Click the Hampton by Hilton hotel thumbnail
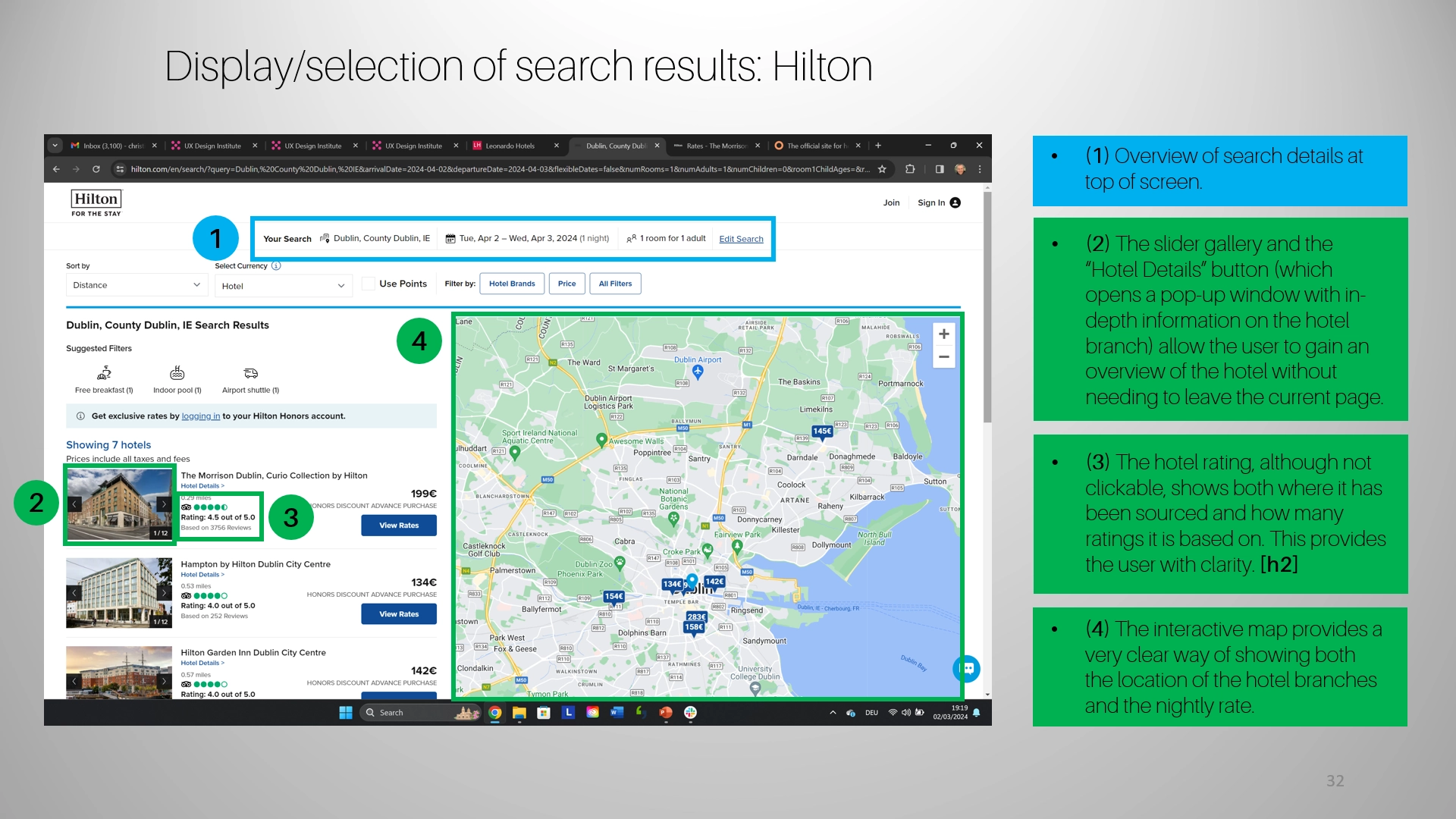Screen dimensions: 1456x819 click(x=119, y=592)
